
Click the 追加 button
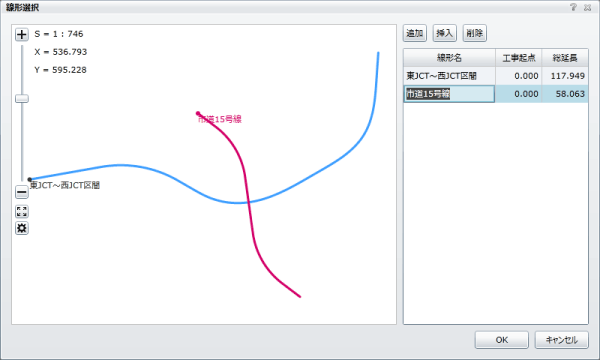click(415, 33)
